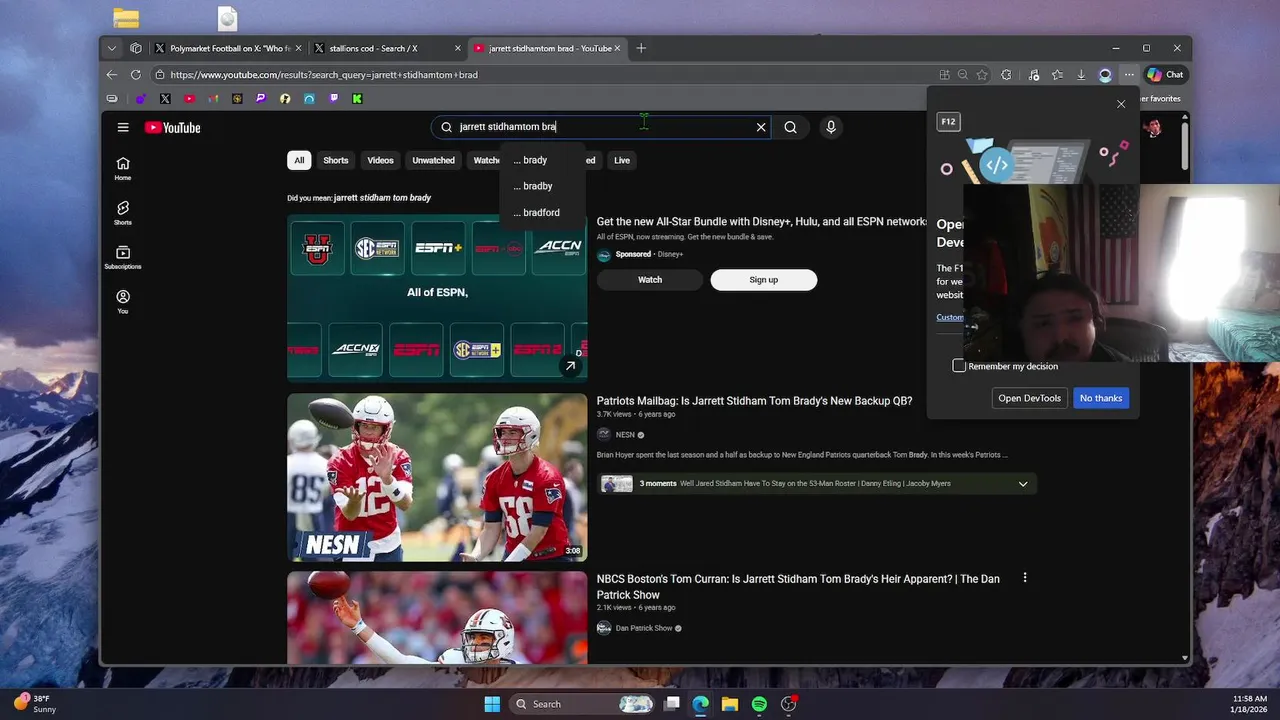Select the Videos filter chip
Viewport: 1280px width, 720px height.
380,160
